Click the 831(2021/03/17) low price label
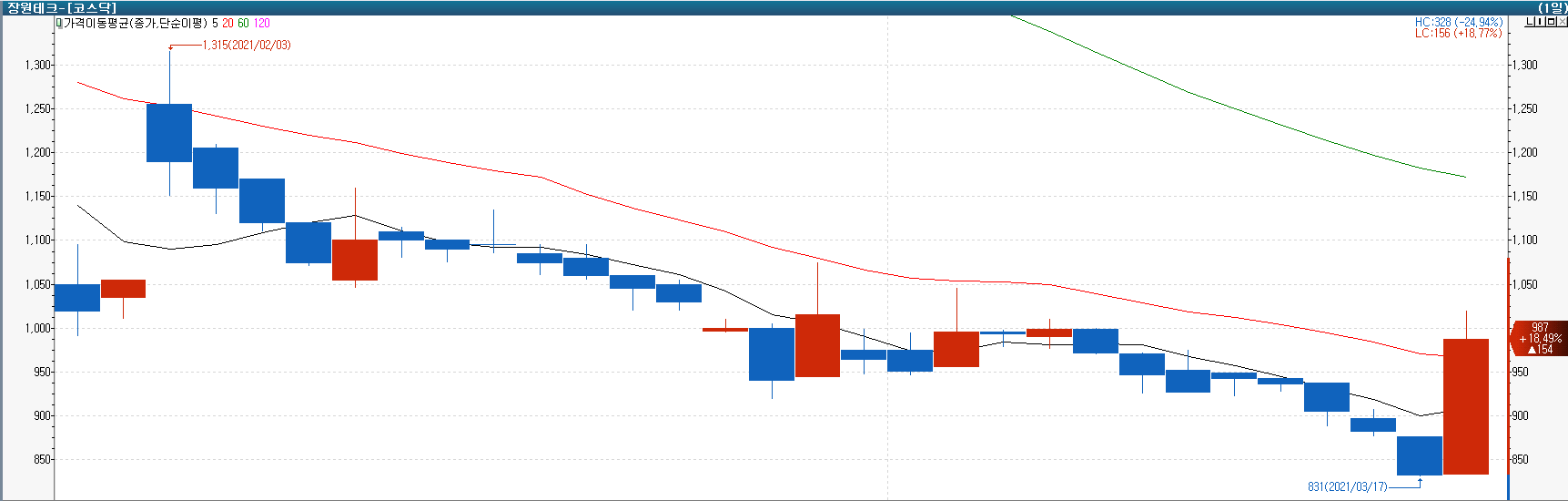Screen dimensions: 1568x501 pyautogui.click(x=1347, y=486)
